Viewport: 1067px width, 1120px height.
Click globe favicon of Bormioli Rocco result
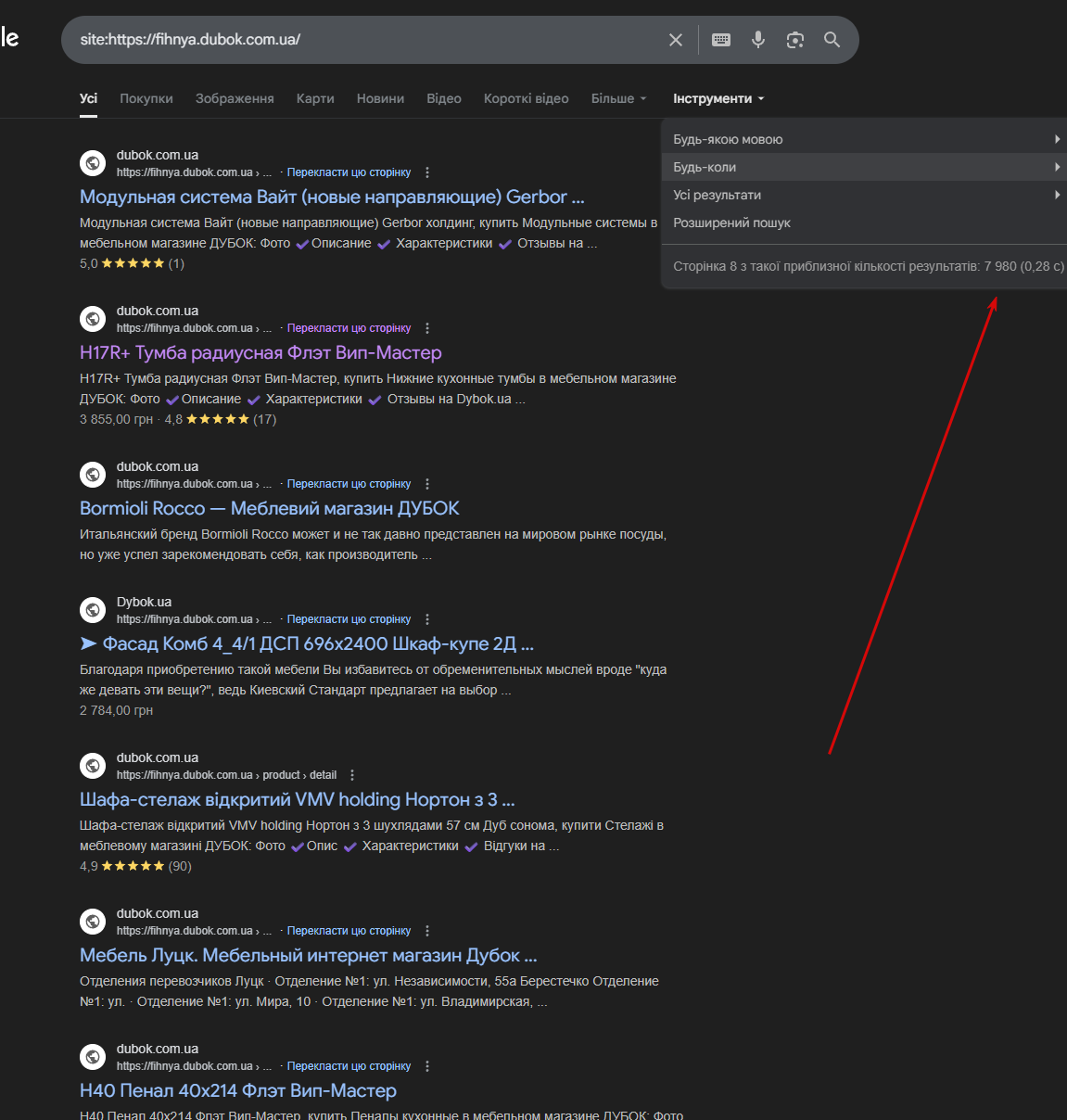[93, 475]
